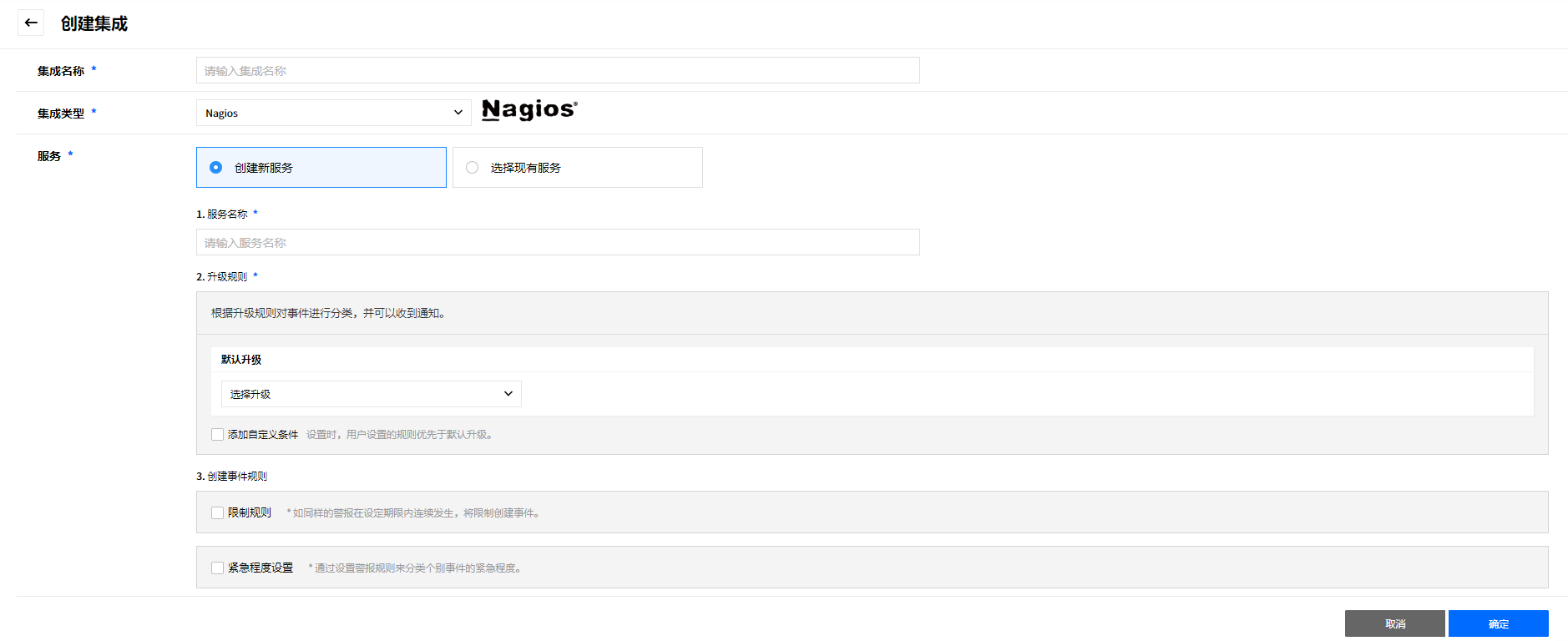The image size is (1568, 641).
Task: Open the Nagios integration type dropdown
Action: (332, 113)
